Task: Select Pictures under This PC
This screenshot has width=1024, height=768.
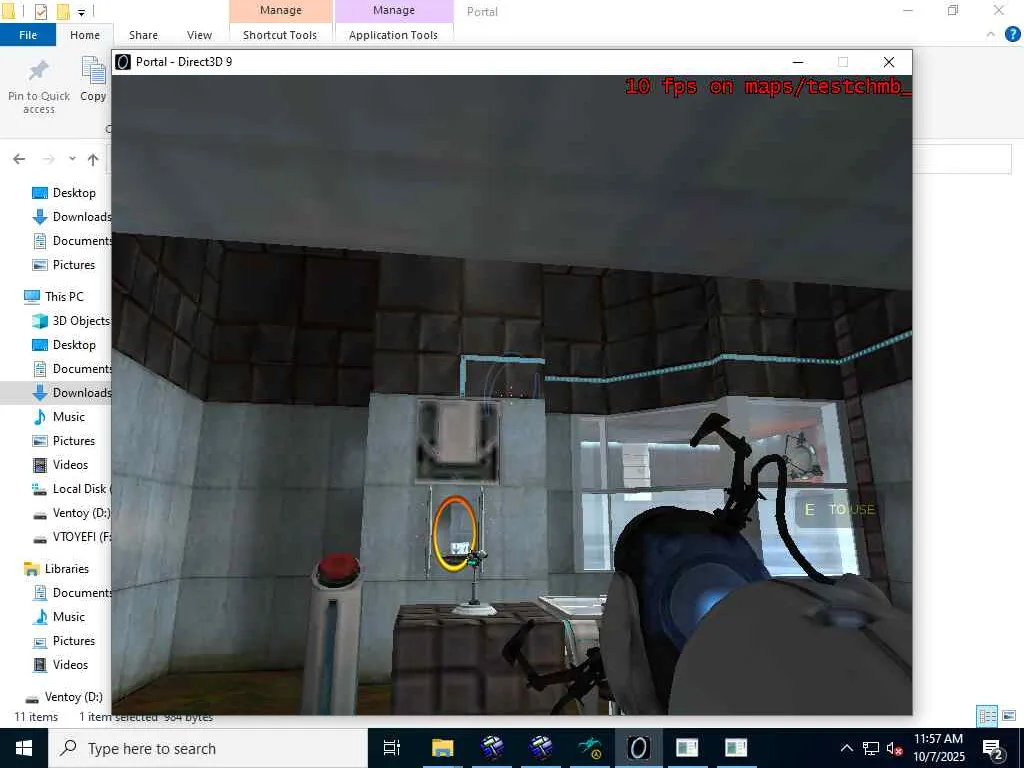Action: 64,441
